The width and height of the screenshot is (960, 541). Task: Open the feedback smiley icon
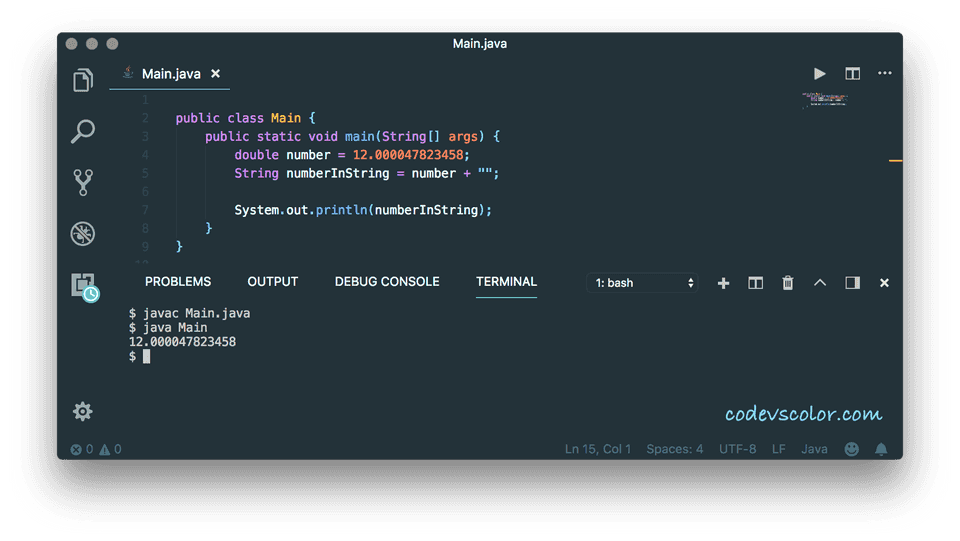click(x=852, y=449)
